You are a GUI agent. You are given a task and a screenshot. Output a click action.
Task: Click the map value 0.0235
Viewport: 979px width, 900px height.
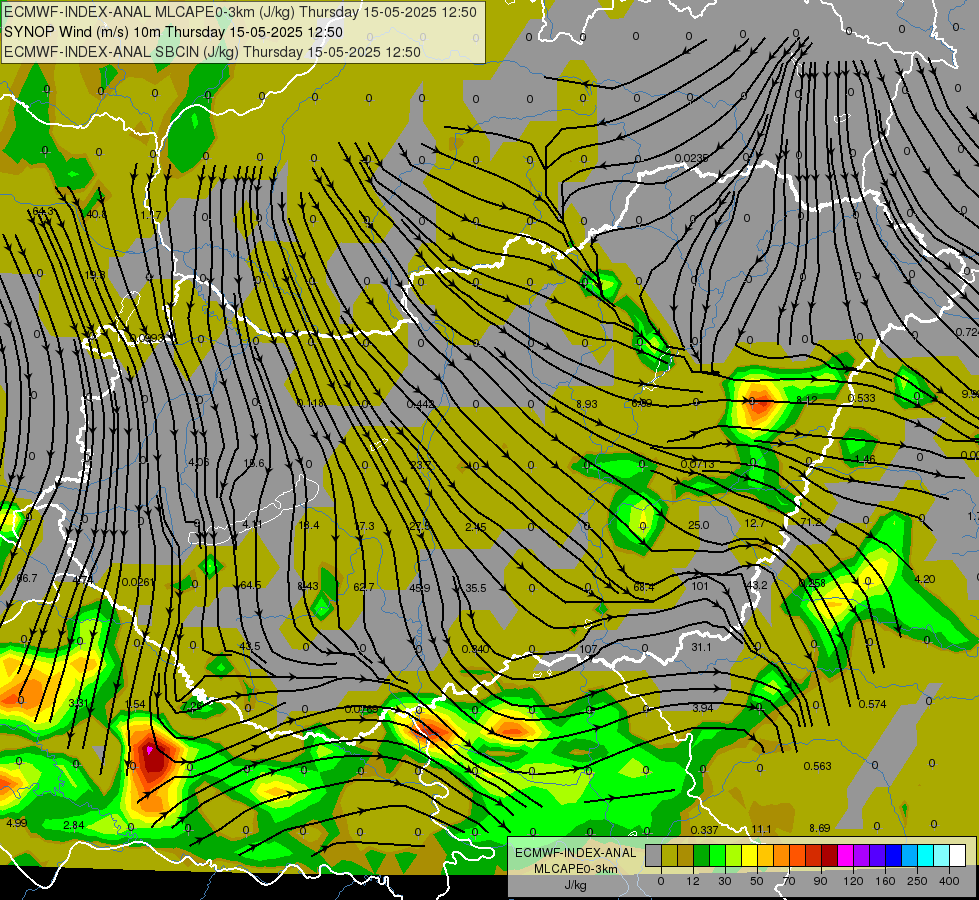[x=691, y=158]
